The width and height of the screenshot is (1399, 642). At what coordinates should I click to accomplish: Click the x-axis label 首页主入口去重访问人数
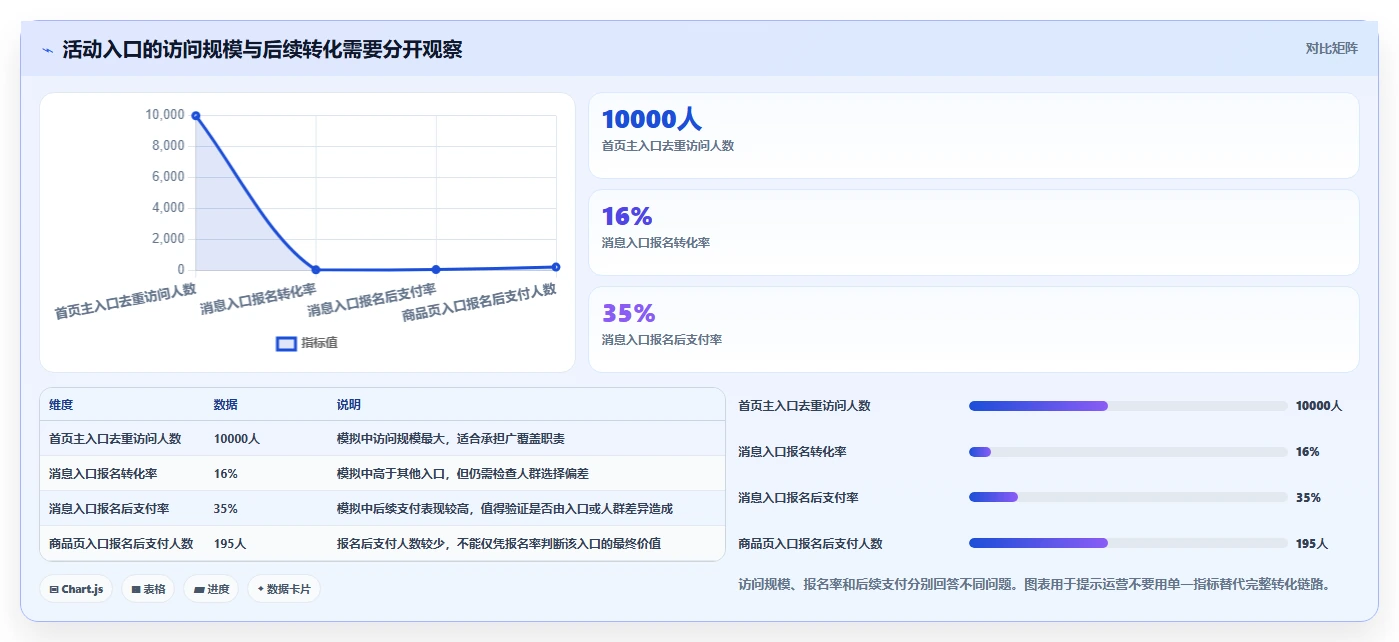coord(125,301)
